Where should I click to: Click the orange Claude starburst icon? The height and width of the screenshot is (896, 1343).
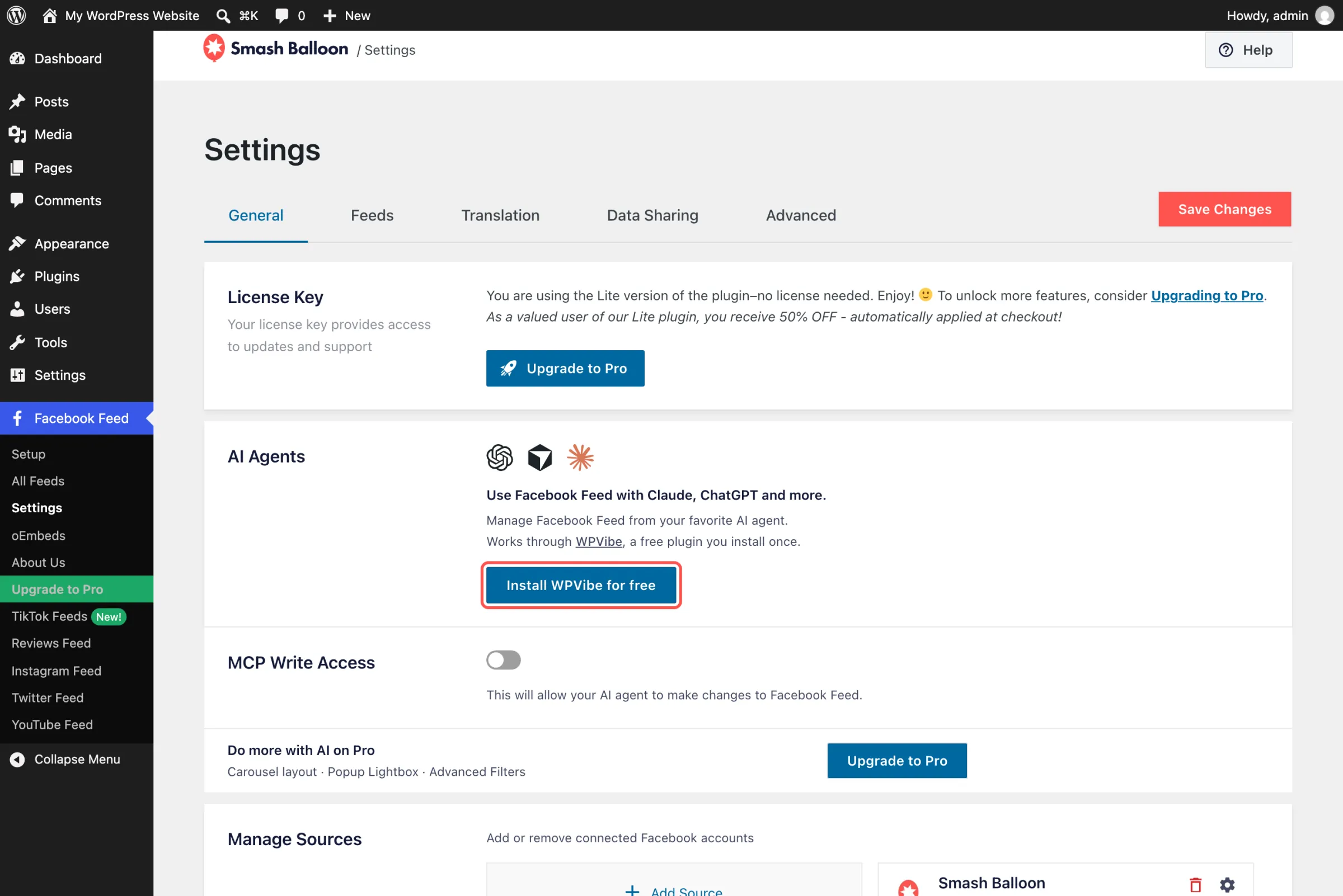[580, 457]
